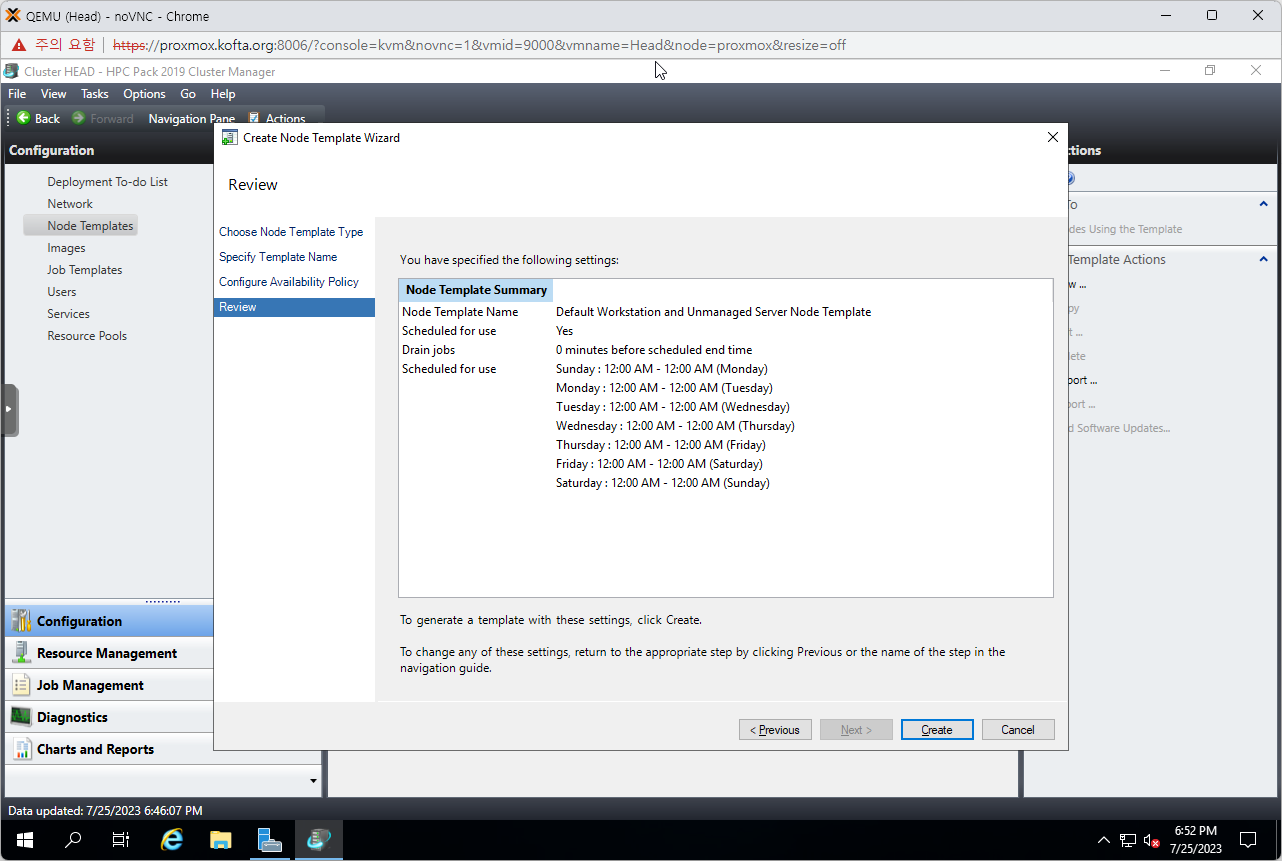Image resolution: width=1282 pixels, height=861 pixels.
Task: Open the Diagnostics pane icon
Action: (21, 717)
